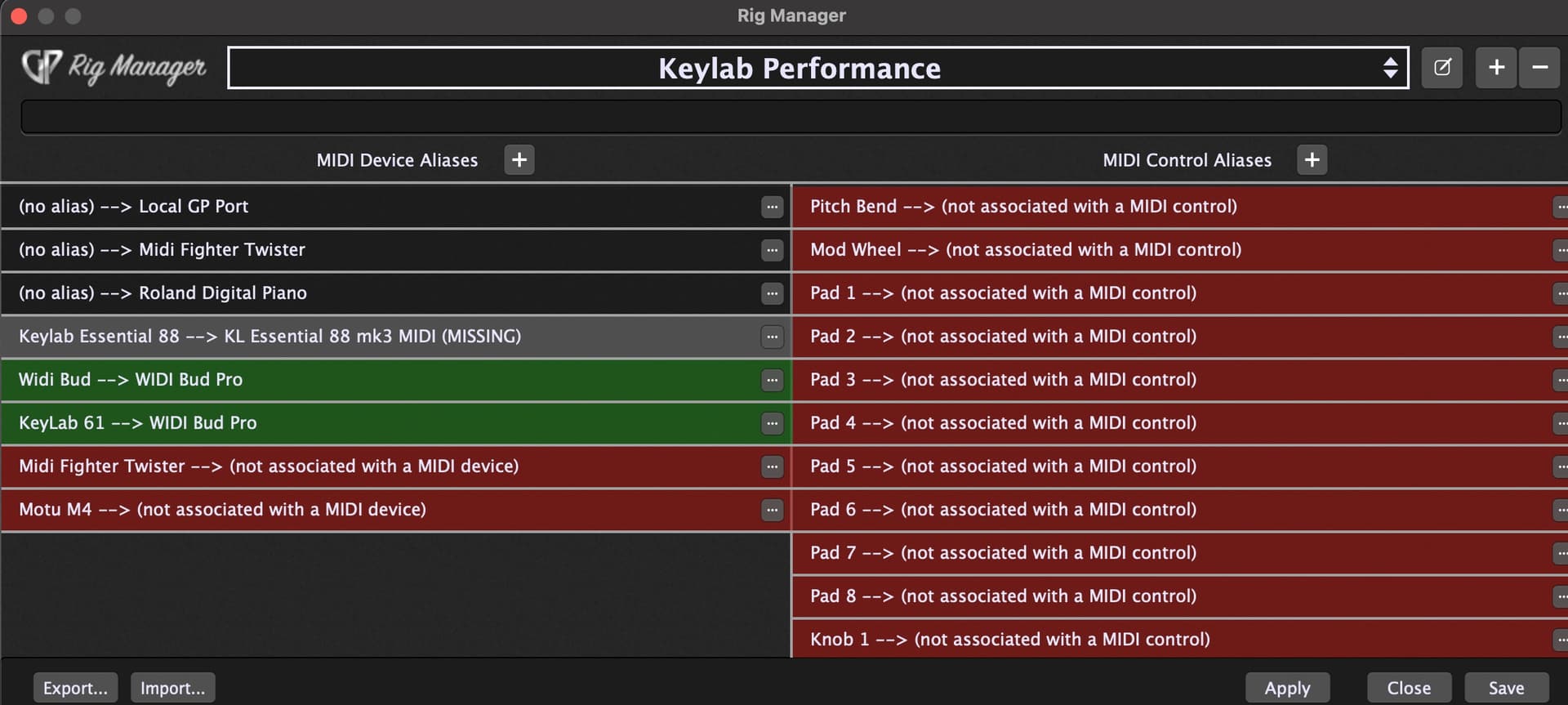Apply the rig changes
1568x705 pixels.
point(1287,688)
